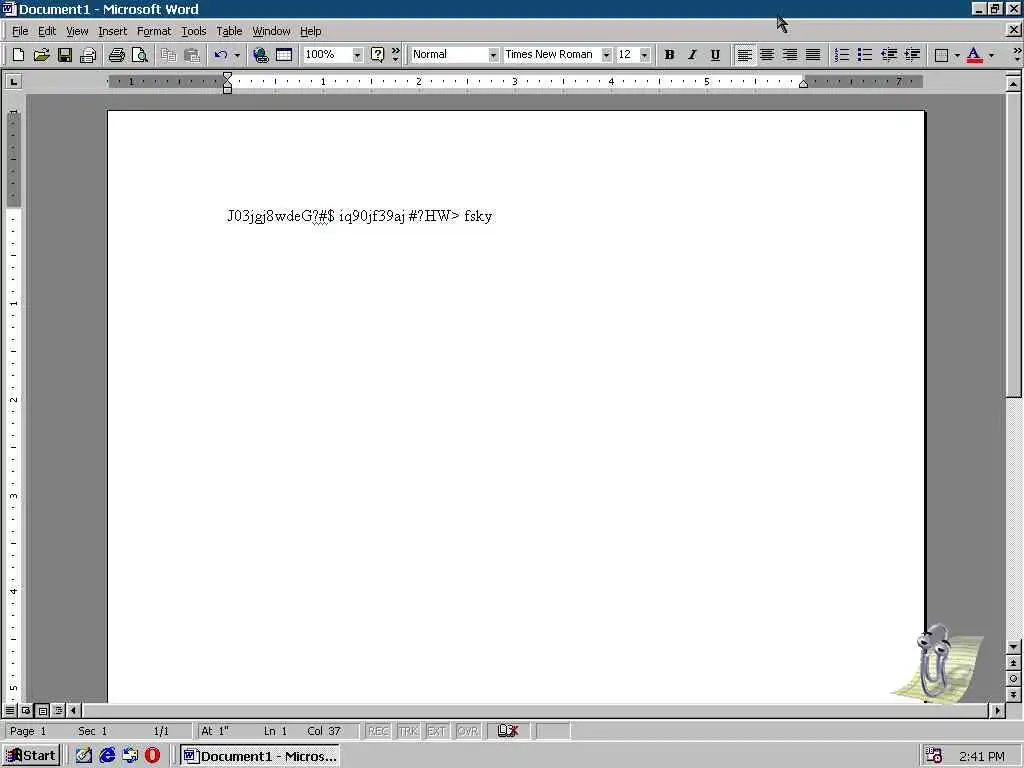Image resolution: width=1024 pixels, height=768 pixels.
Task: Open the Font size dropdown
Action: tap(645, 55)
